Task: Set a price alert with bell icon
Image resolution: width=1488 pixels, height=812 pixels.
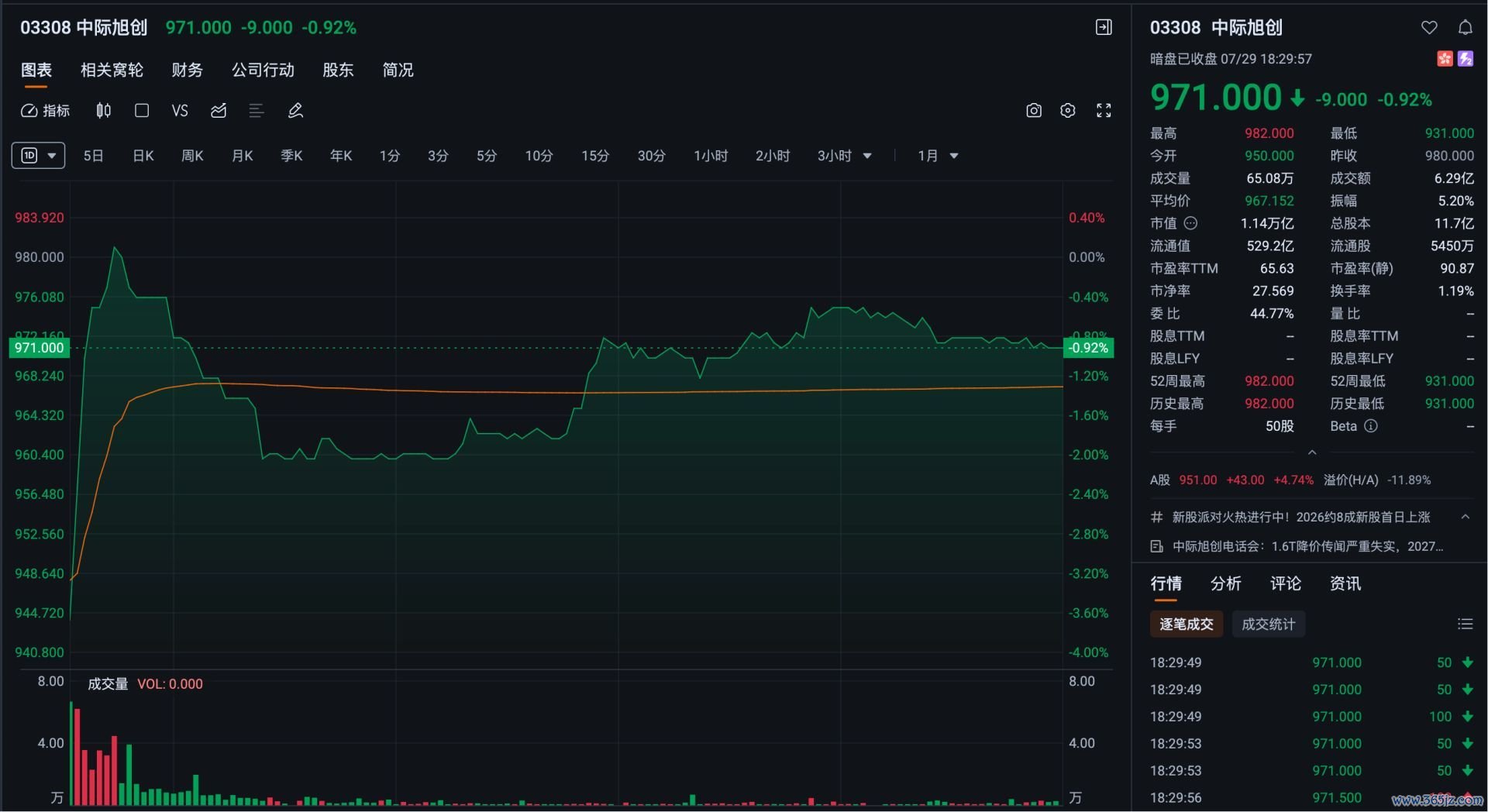Action: pyautogui.click(x=1465, y=28)
